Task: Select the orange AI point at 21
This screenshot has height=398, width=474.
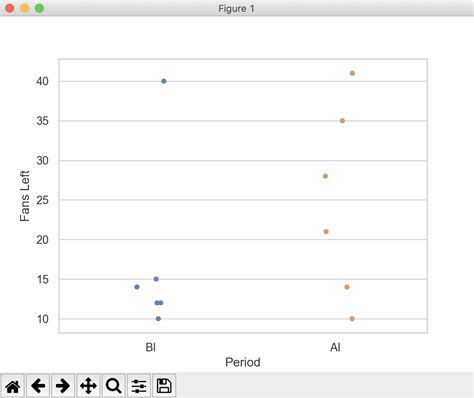Action: tap(326, 232)
